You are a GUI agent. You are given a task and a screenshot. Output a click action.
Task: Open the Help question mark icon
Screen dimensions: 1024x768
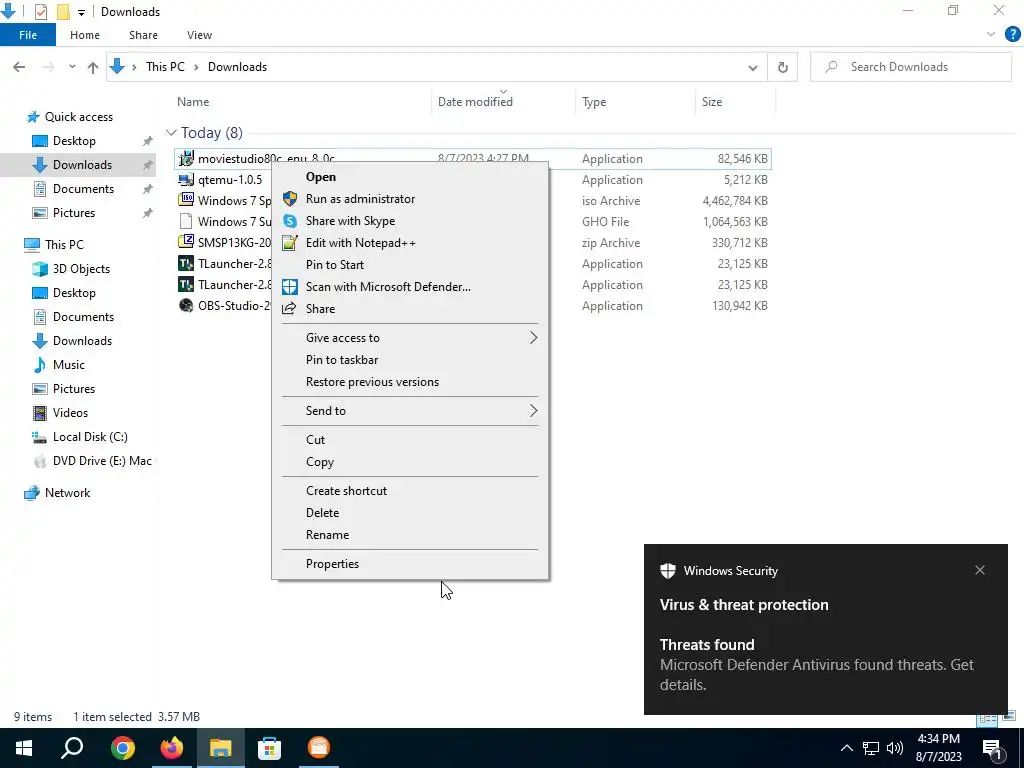[1012, 35]
